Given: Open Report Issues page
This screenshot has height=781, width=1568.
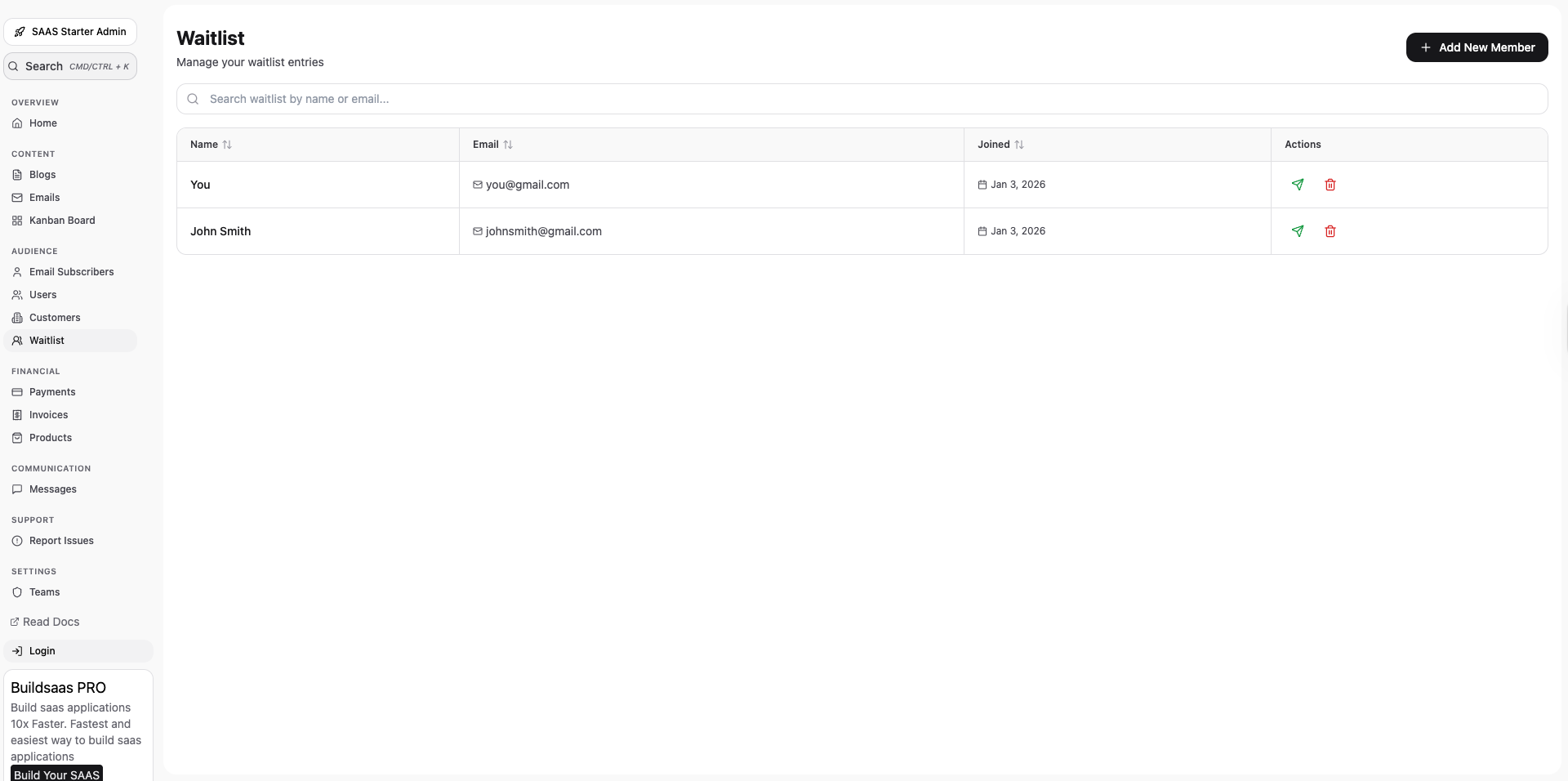Looking at the screenshot, I should [70, 541].
